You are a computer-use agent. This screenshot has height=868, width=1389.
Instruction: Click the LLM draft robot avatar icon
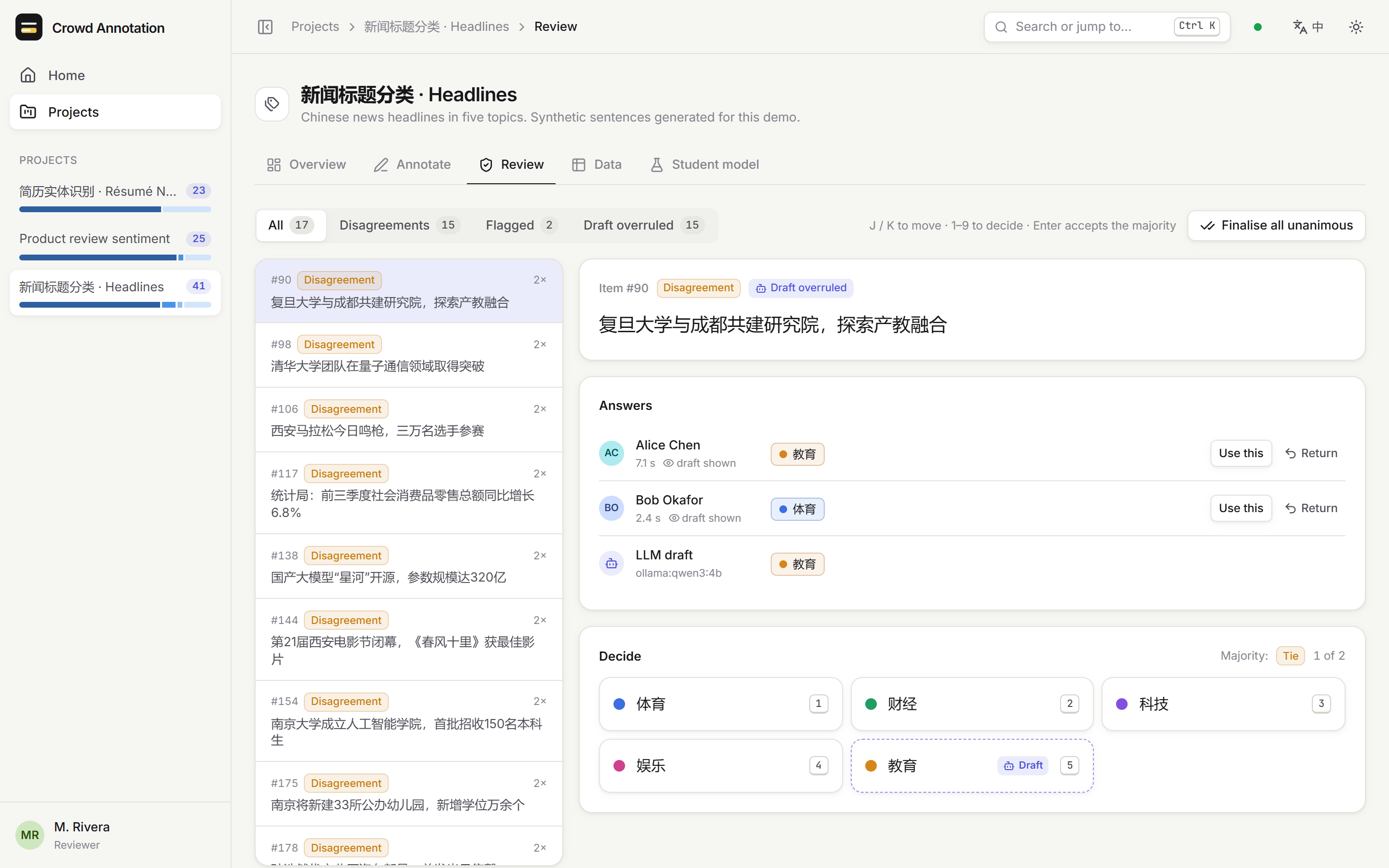[x=611, y=564]
